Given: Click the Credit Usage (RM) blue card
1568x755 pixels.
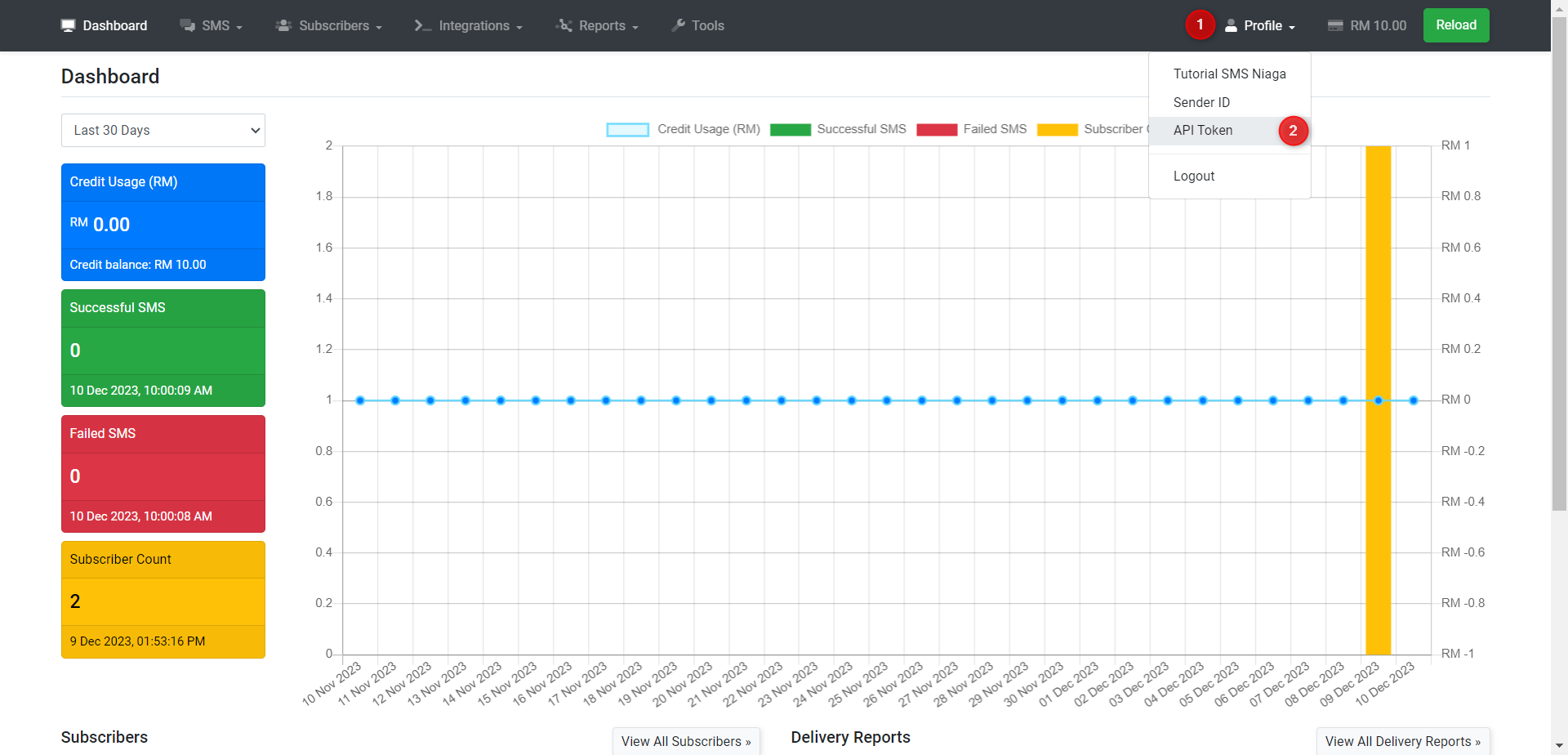Looking at the screenshot, I should [163, 222].
